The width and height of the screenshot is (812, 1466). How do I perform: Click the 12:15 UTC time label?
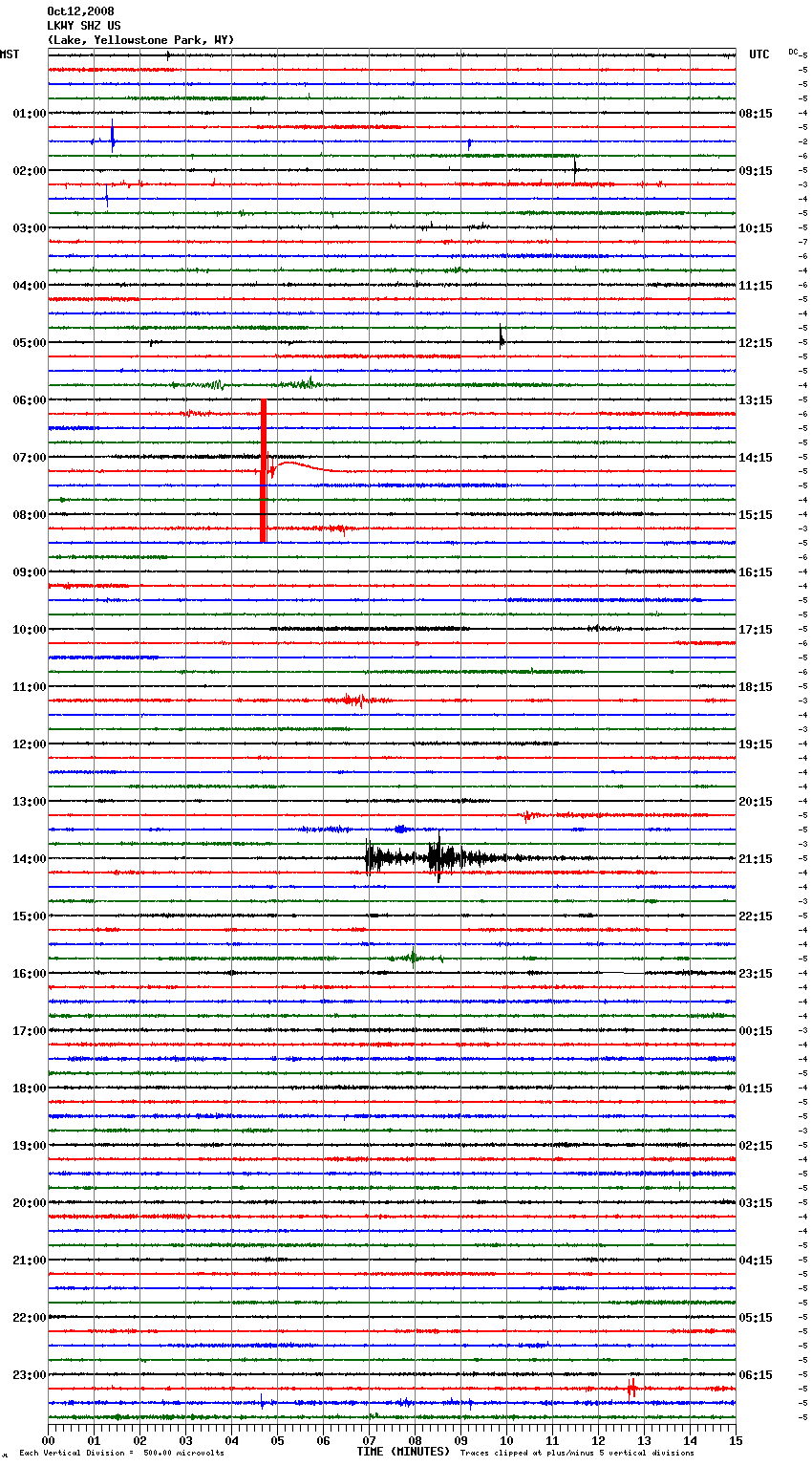pos(756,343)
